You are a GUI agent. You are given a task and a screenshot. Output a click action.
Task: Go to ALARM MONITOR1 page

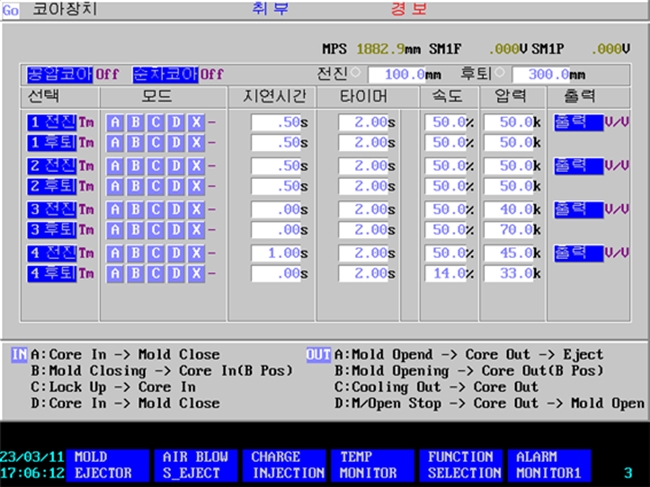click(549, 464)
